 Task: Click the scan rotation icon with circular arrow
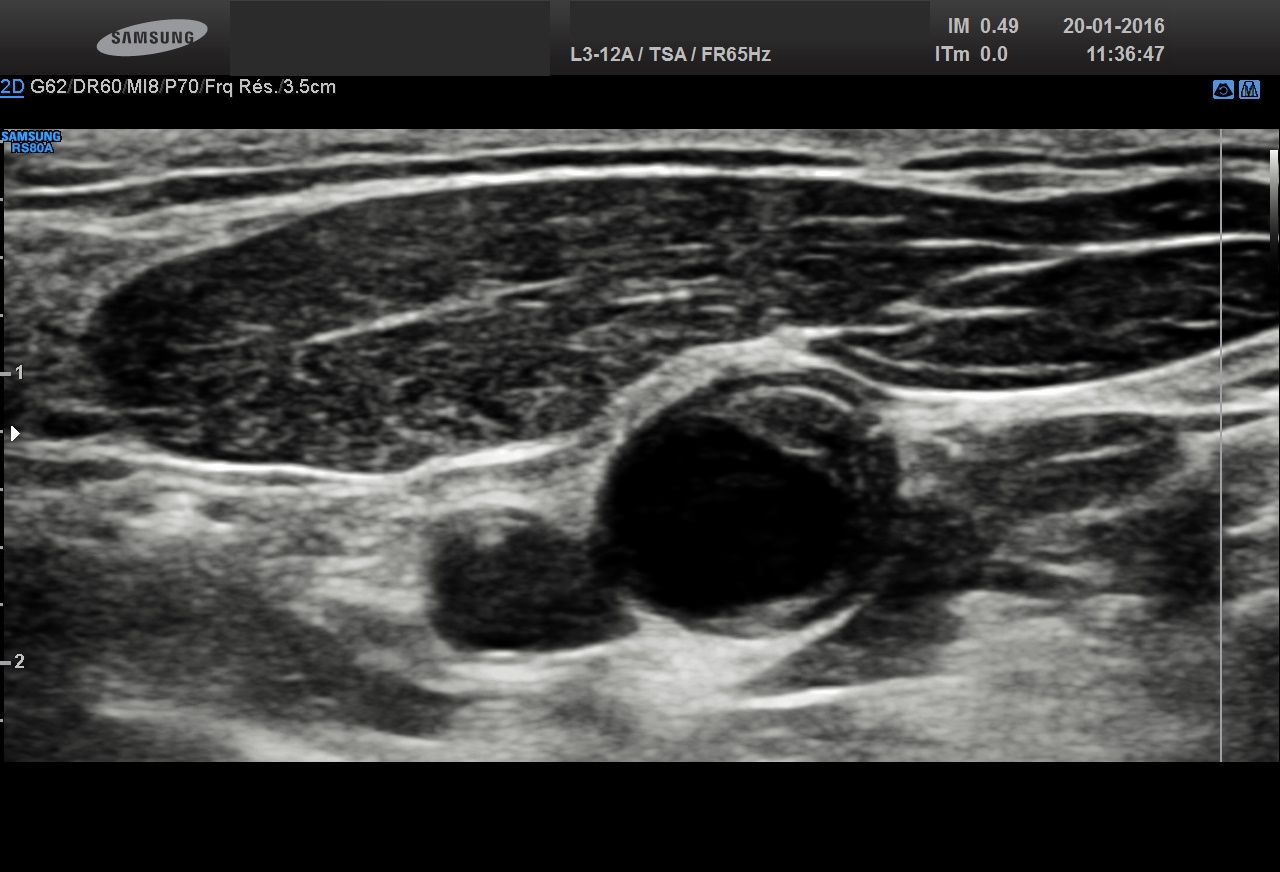click(x=1222, y=89)
